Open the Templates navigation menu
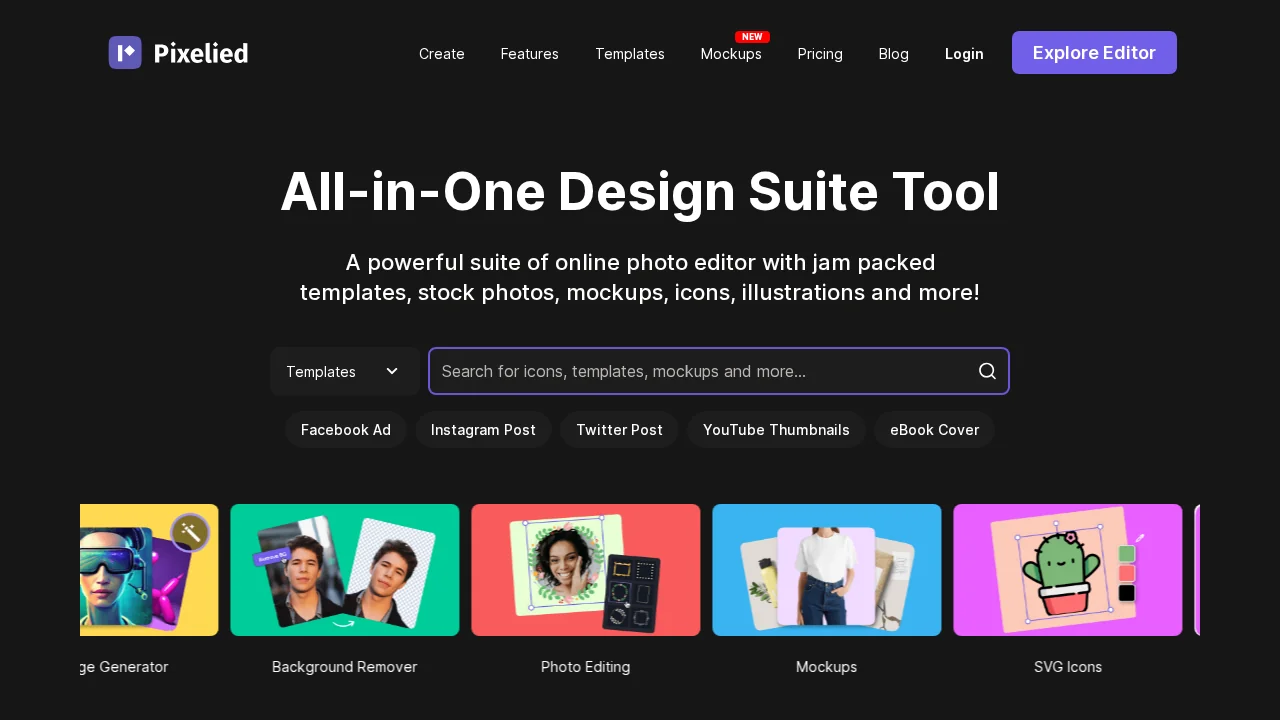The width and height of the screenshot is (1280, 720). (629, 54)
